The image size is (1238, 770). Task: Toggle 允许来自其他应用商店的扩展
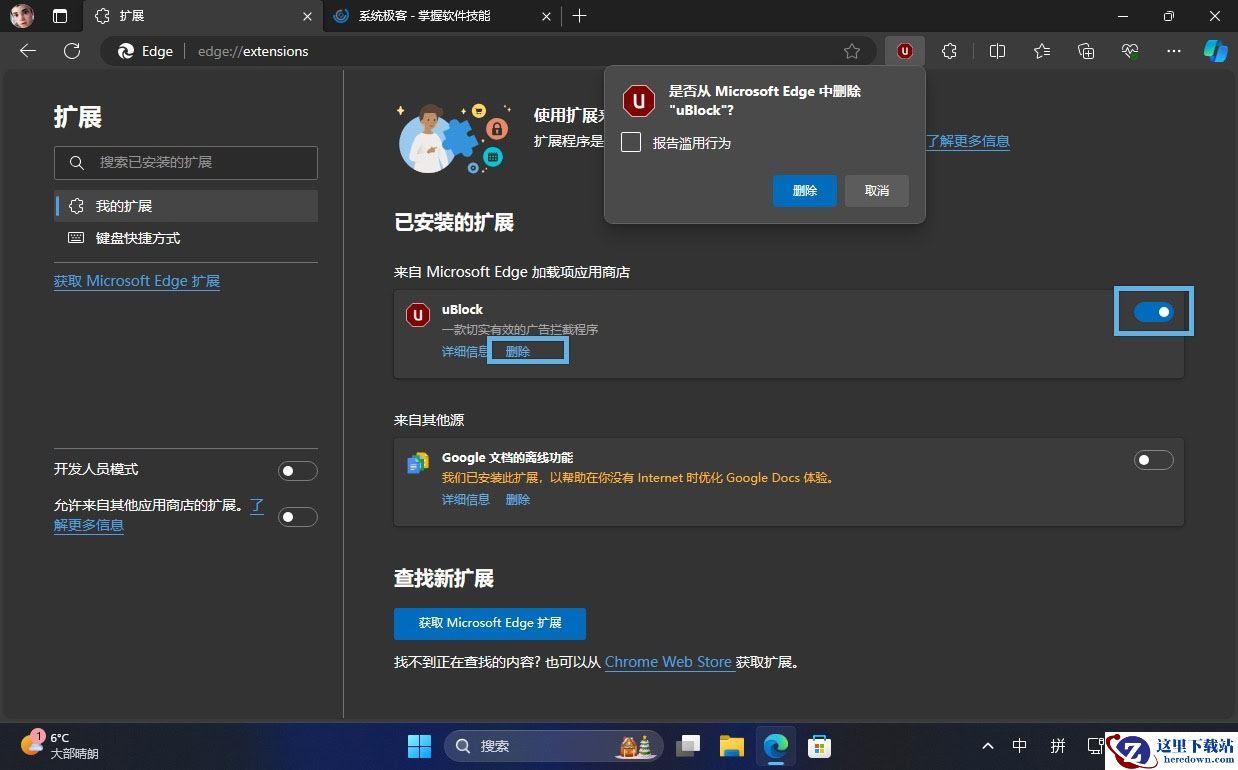[297, 517]
